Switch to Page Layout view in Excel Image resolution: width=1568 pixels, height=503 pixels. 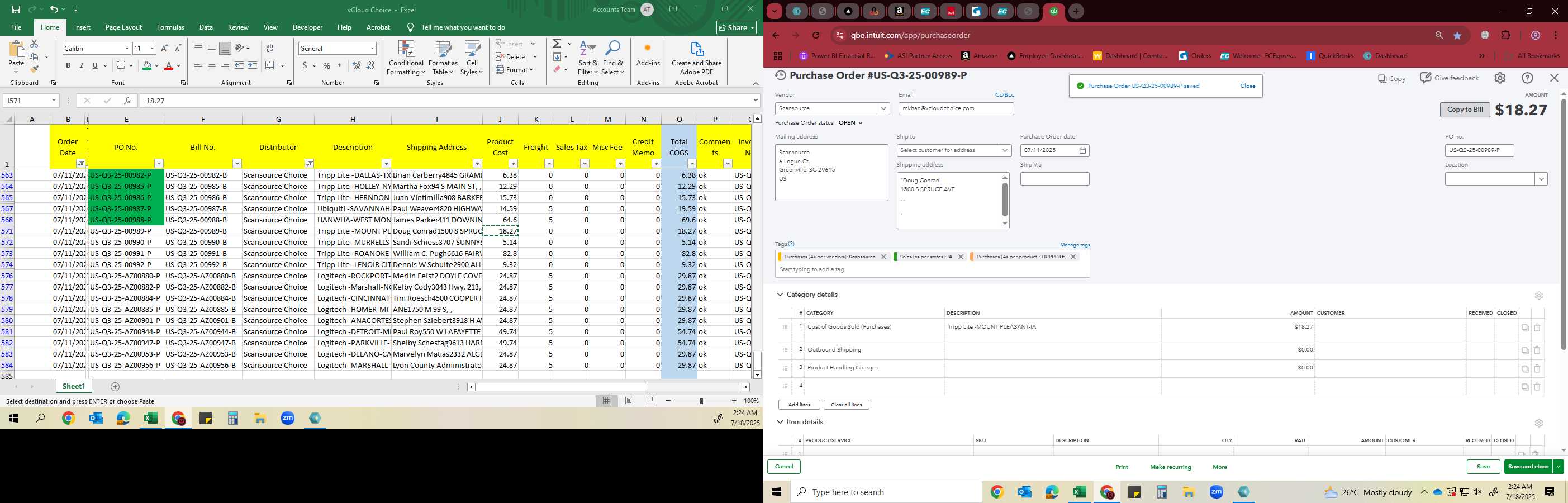[x=629, y=401]
